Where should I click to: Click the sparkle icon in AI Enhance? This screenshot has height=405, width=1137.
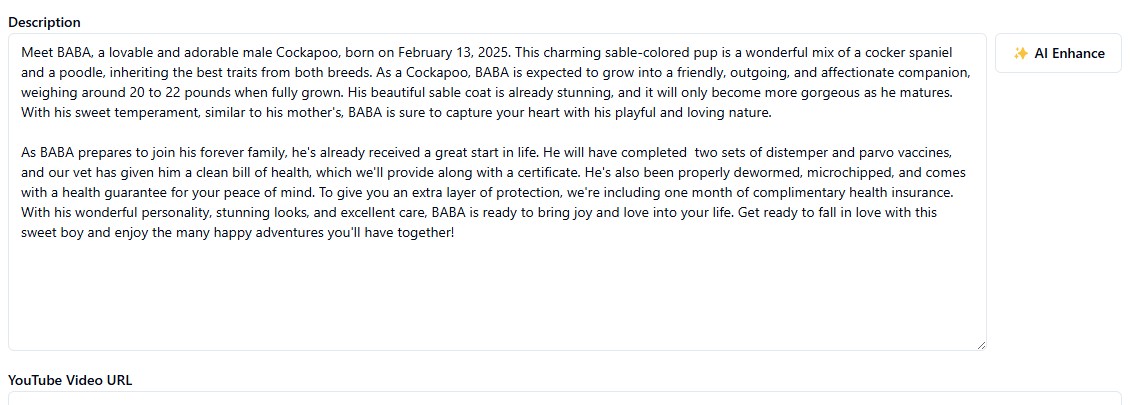(x=1020, y=54)
